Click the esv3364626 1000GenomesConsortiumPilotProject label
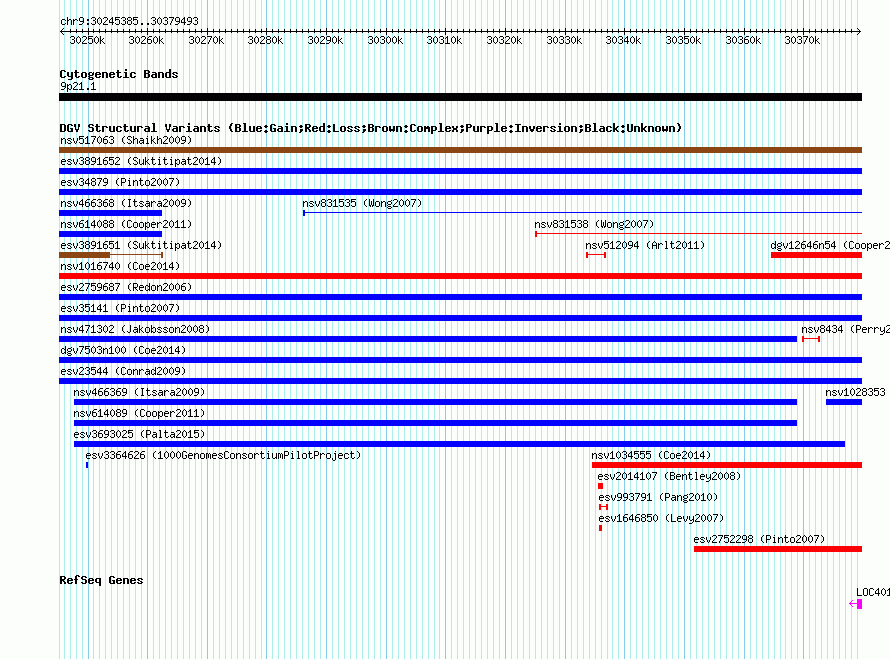The height and width of the screenshot is (659, 890). point(223,455)
